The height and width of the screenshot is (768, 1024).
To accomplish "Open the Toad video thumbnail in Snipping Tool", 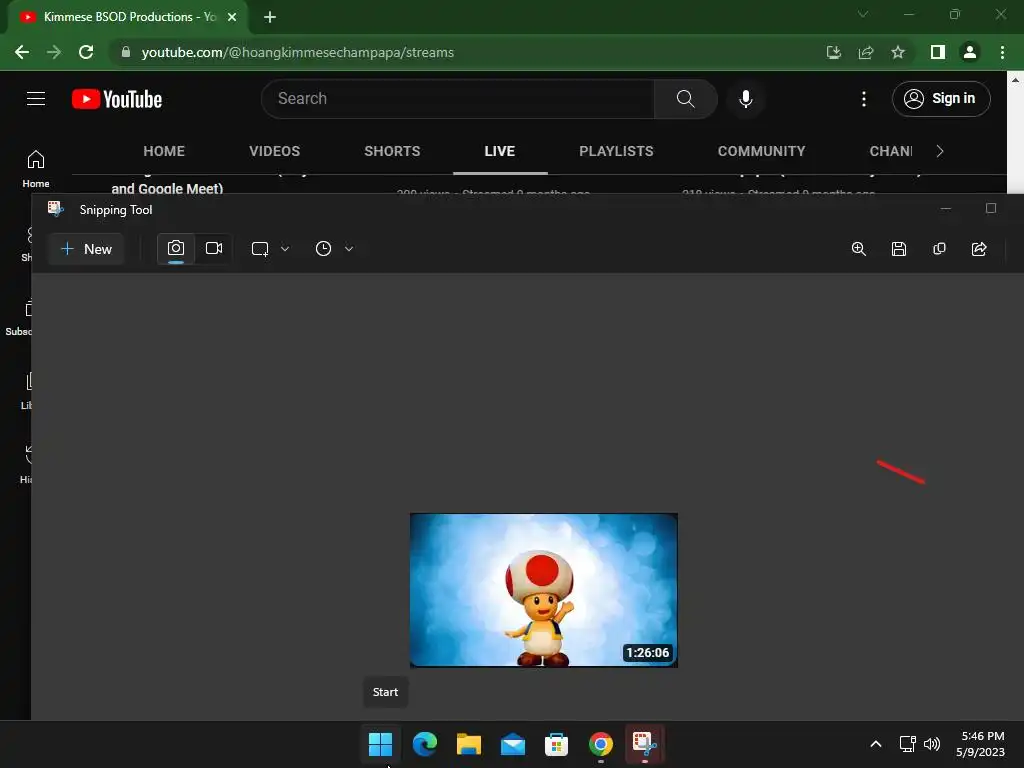I will (x=543, y=590).
